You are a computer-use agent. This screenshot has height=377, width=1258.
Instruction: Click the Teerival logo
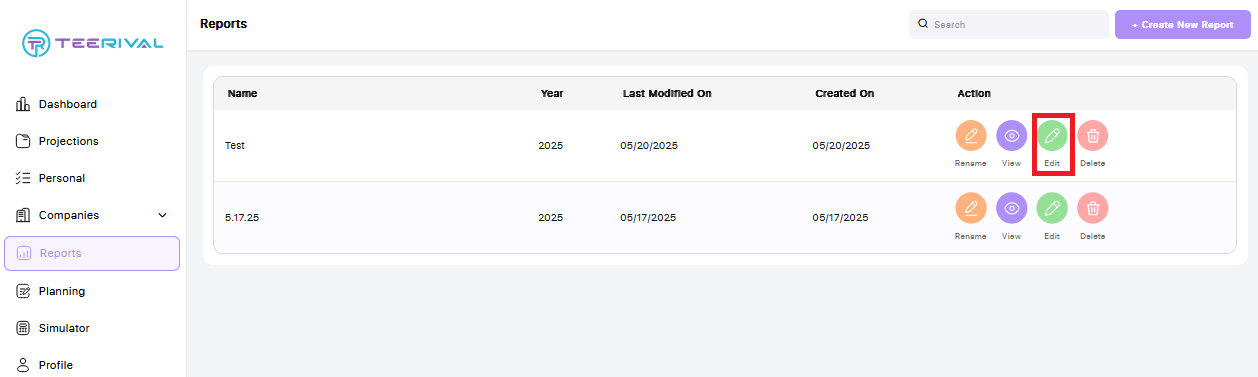click(x=92, y=43)
